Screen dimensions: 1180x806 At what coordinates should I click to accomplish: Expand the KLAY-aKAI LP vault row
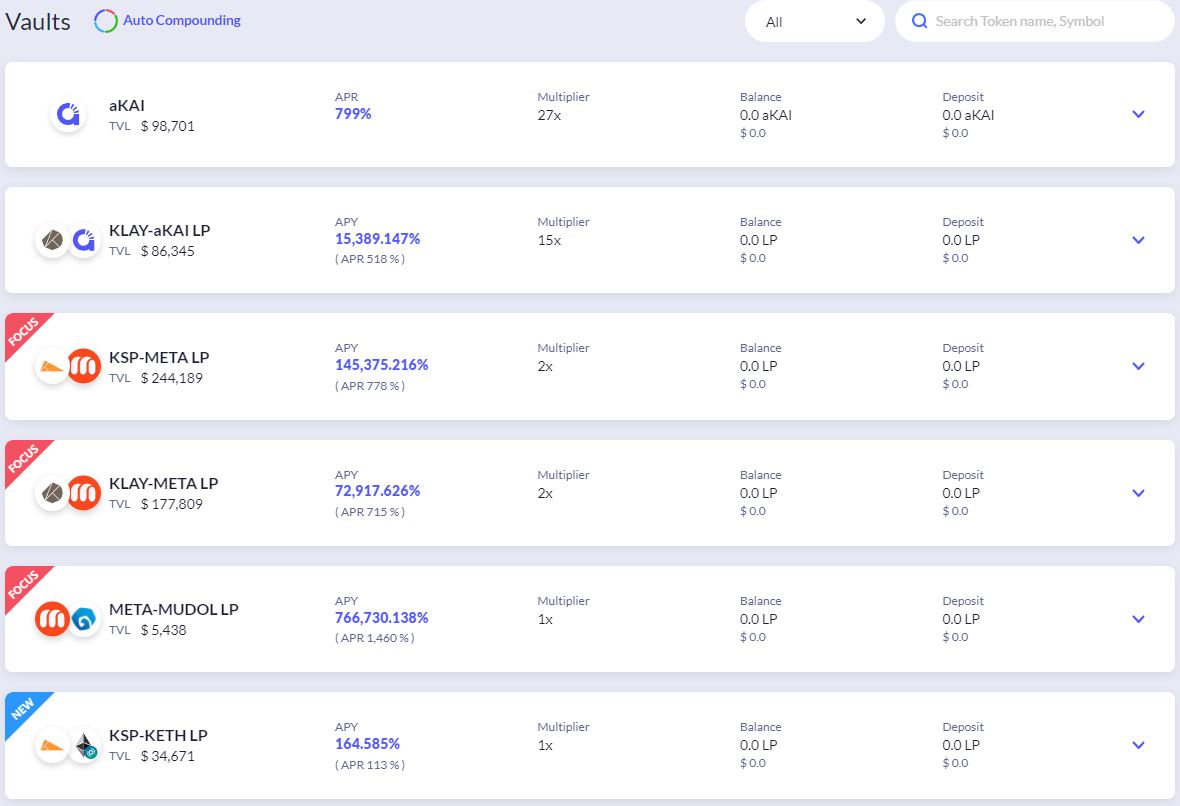tap(1138, 240)
